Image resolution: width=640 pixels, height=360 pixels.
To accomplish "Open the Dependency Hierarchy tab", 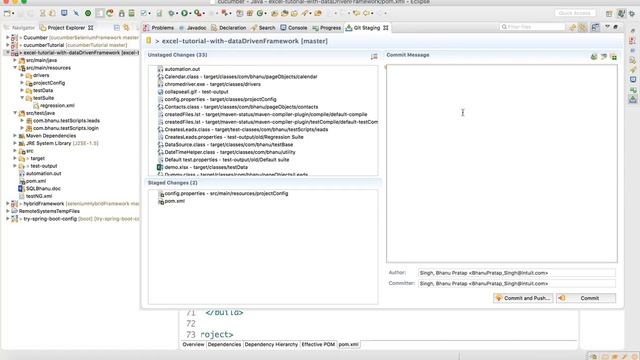I will [x=271, y=344].
